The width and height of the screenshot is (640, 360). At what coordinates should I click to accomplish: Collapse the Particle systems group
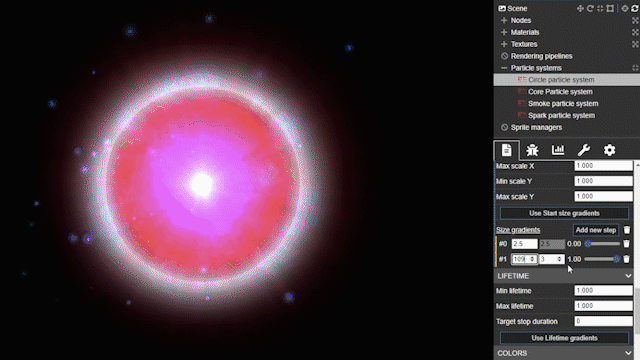504,68
